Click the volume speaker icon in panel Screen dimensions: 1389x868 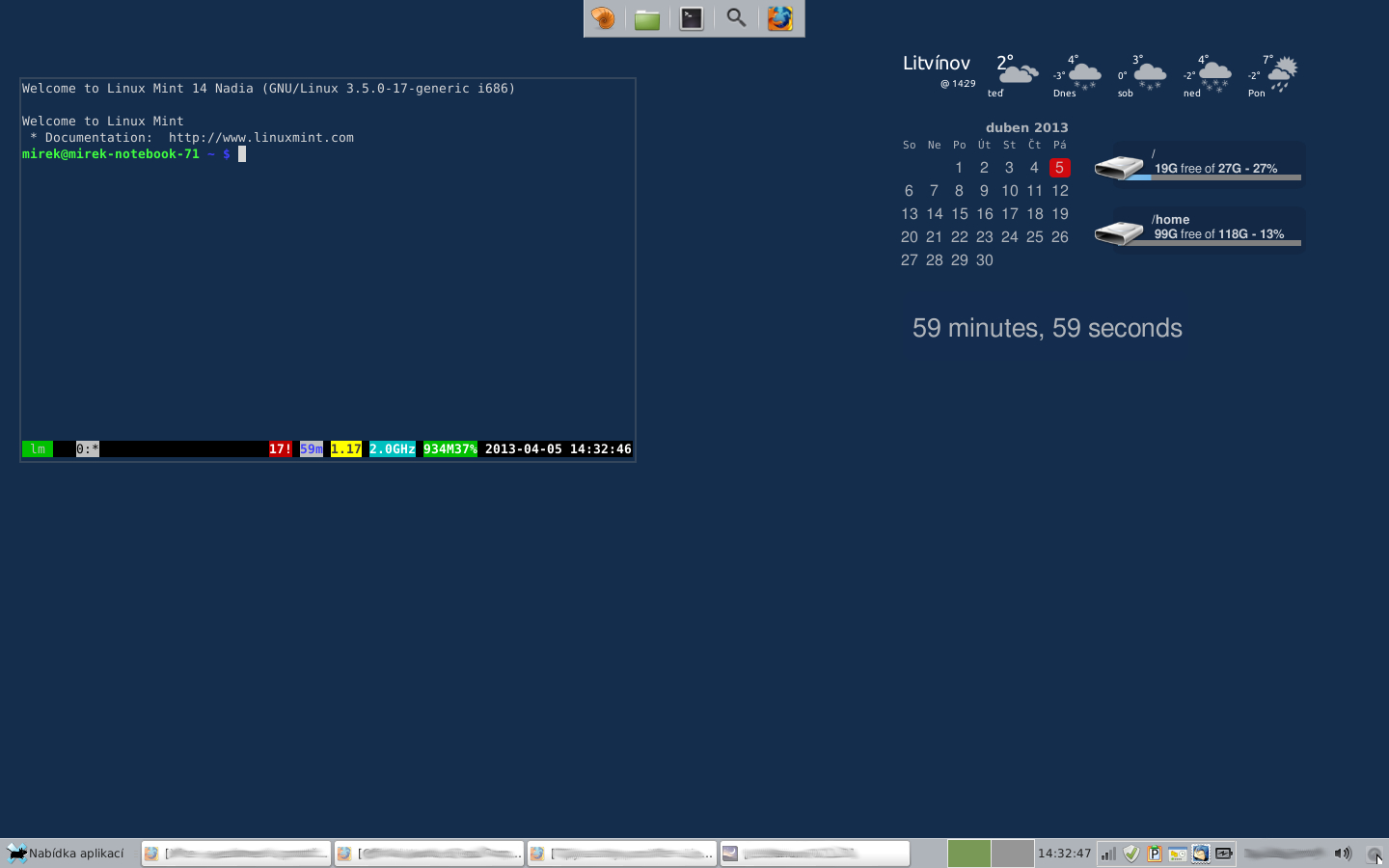point(1343,854)
